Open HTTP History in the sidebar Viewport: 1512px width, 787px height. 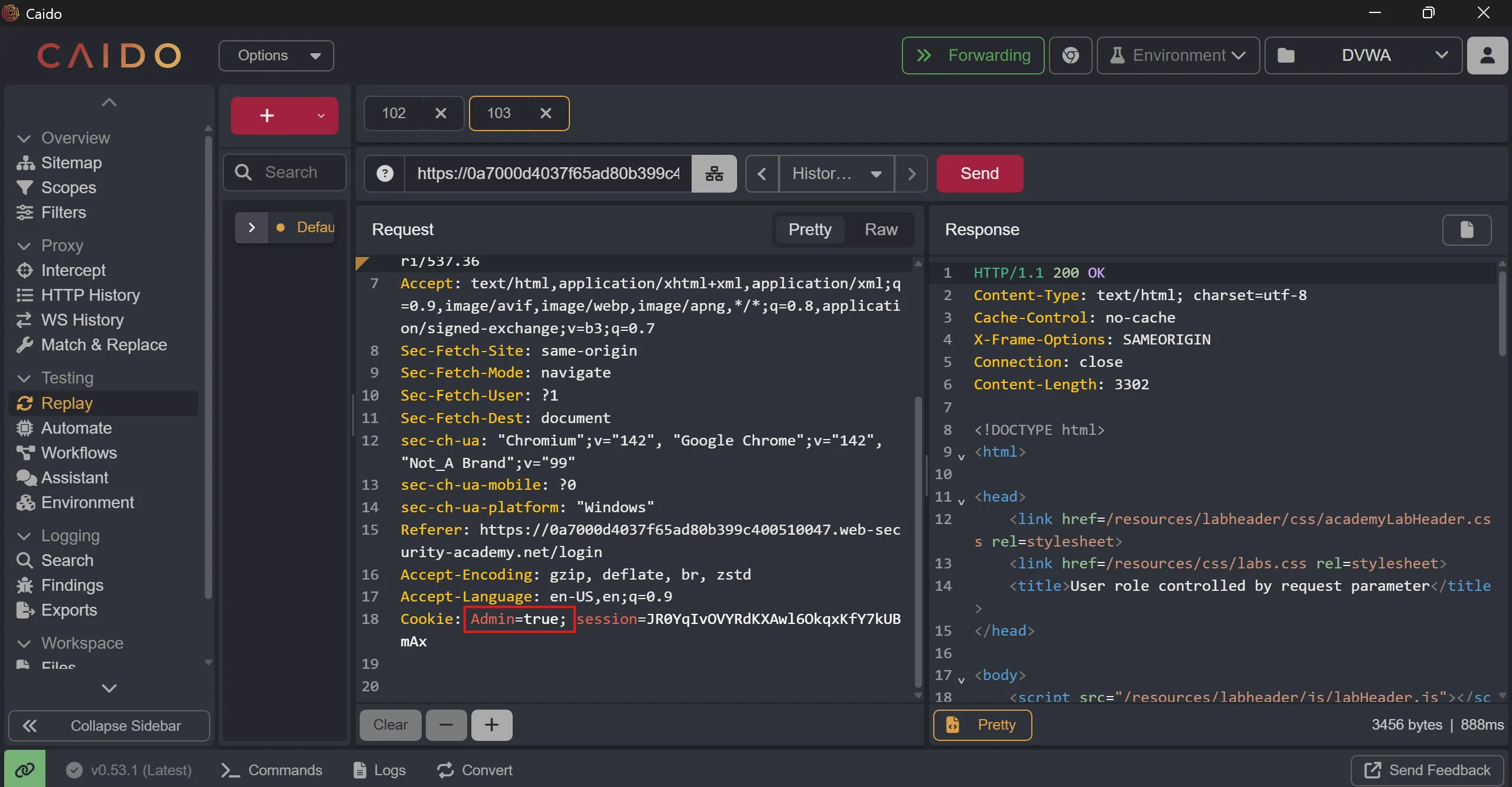tap(90, 295)
